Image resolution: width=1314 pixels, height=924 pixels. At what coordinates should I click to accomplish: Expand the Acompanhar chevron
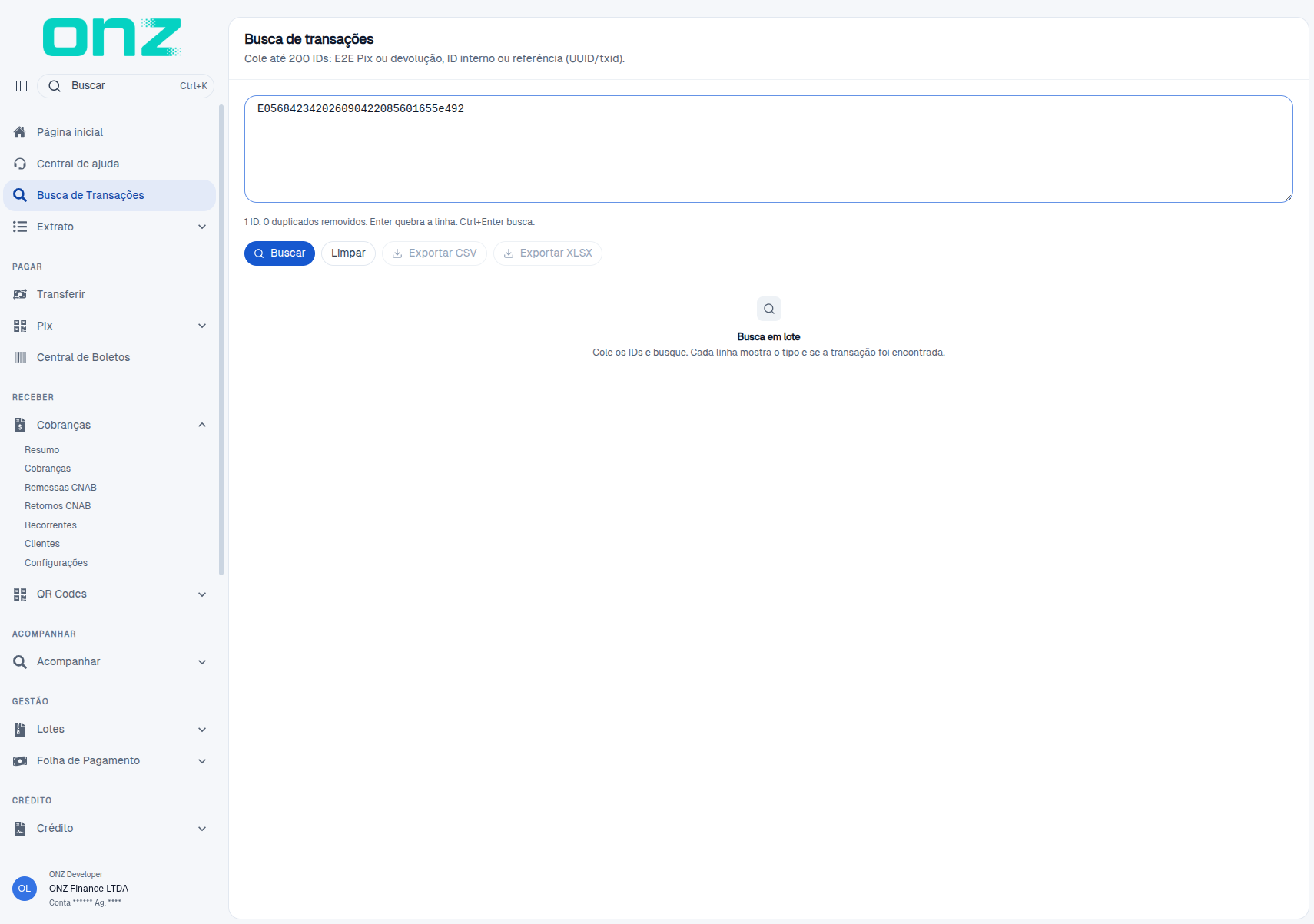[x=202, y=661]
